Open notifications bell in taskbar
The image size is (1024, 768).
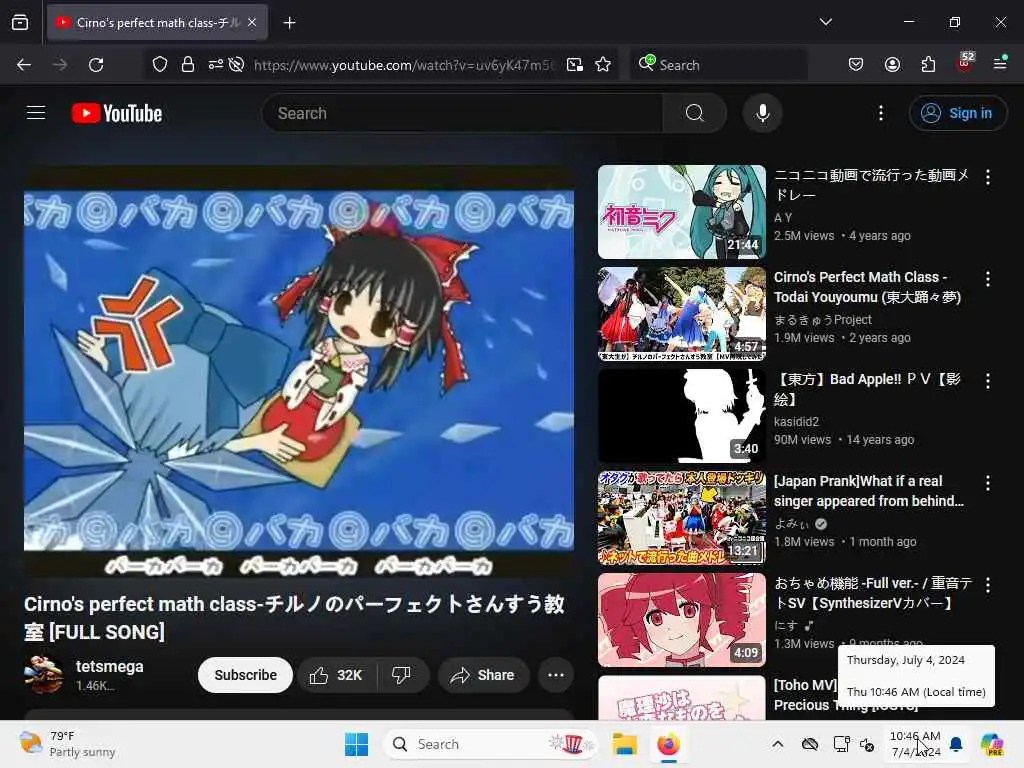point(956,744)
